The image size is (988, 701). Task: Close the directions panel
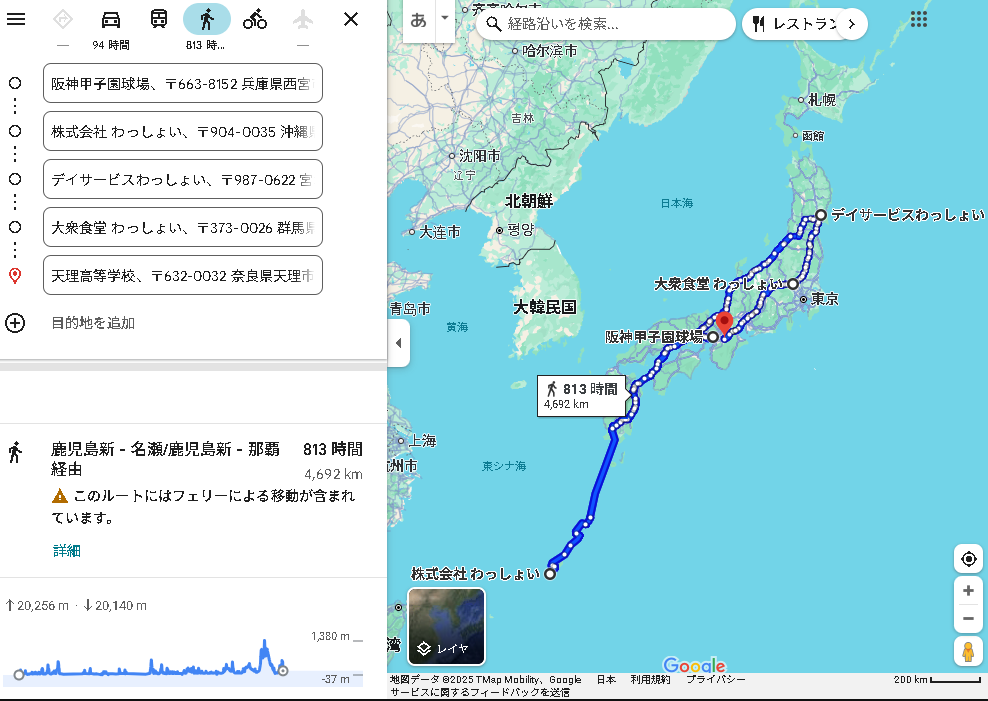351,20
